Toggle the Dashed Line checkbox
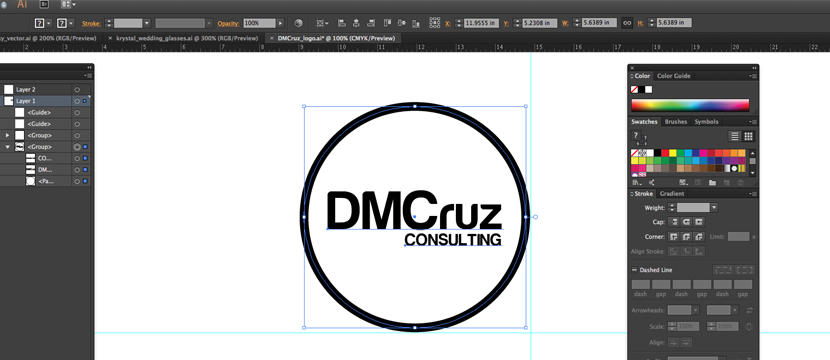The image size is (830, 360). [x=634, y=270]
